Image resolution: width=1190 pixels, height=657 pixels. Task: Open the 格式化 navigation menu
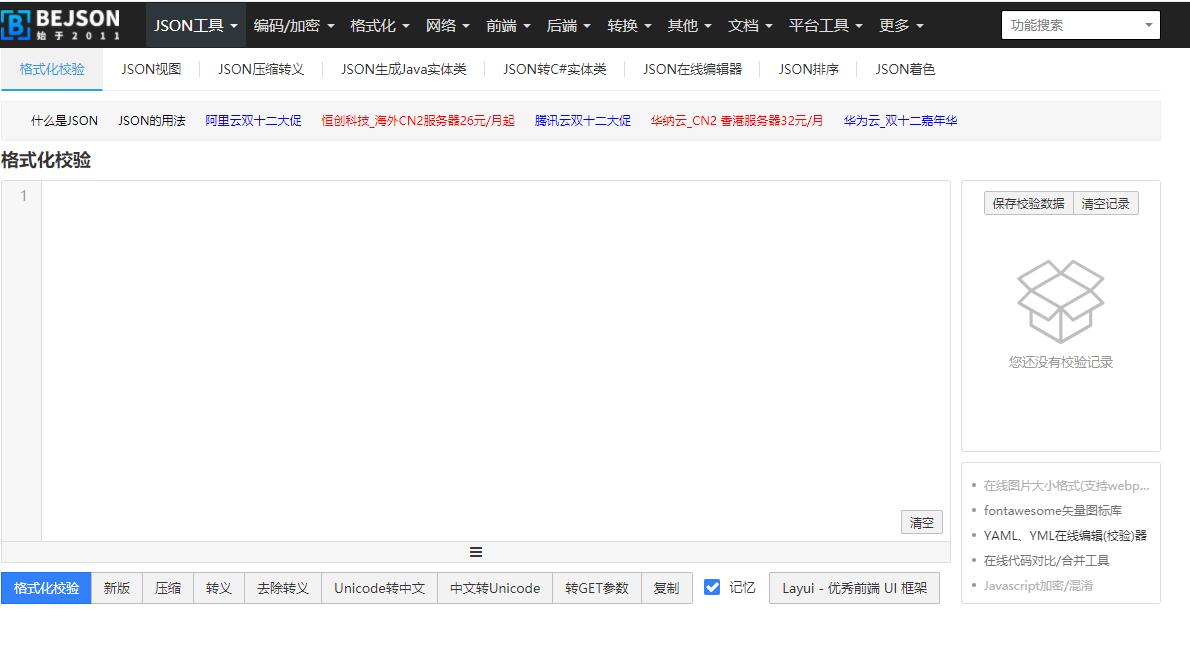tap(380, 25)
